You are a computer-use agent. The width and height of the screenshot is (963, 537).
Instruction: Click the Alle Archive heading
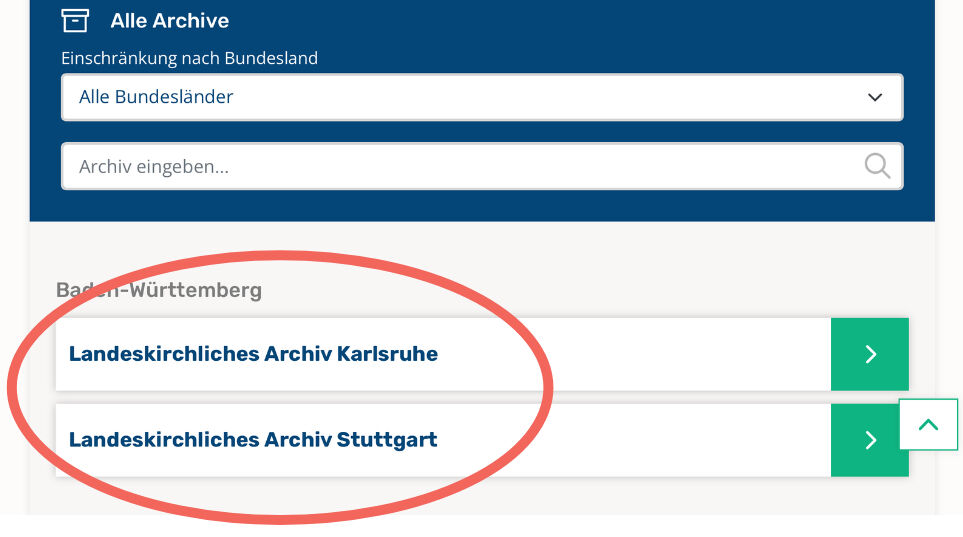click(x=170, y=21)
